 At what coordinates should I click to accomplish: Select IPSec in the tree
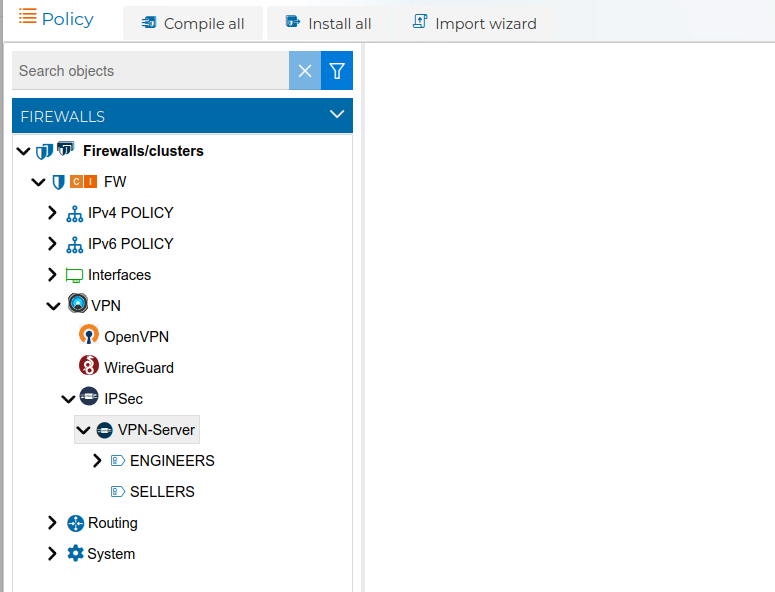click(x=124, y=399)
